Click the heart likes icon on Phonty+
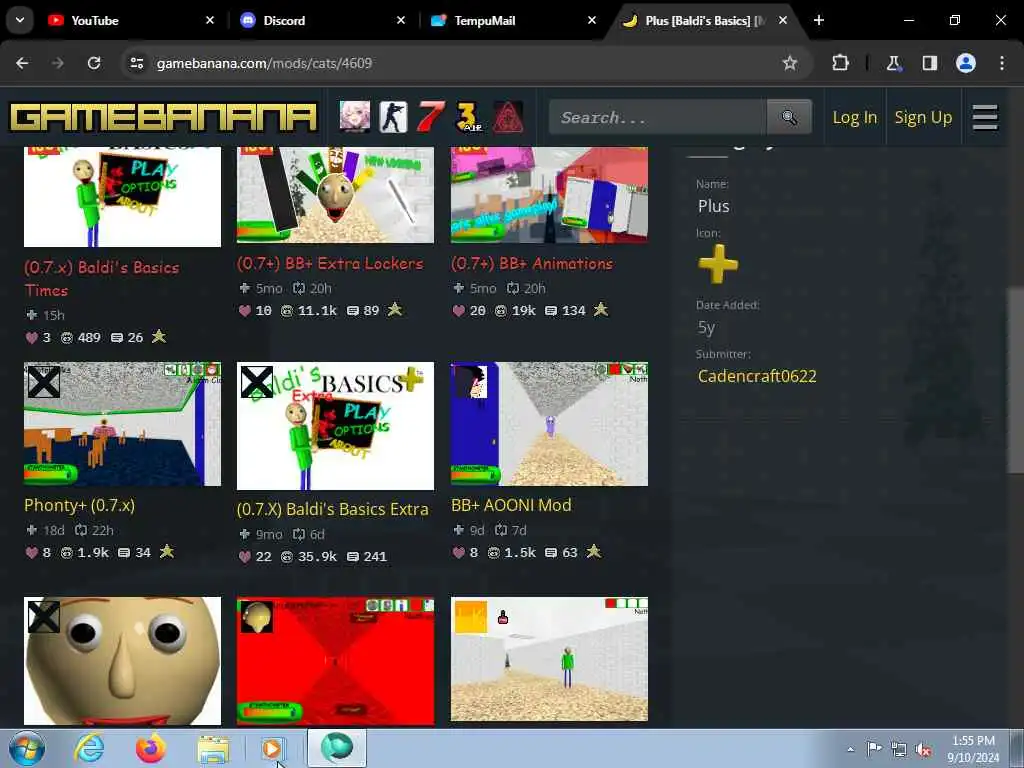The height and width of the screenshot is (768, 1024). [x=31, y=552]
